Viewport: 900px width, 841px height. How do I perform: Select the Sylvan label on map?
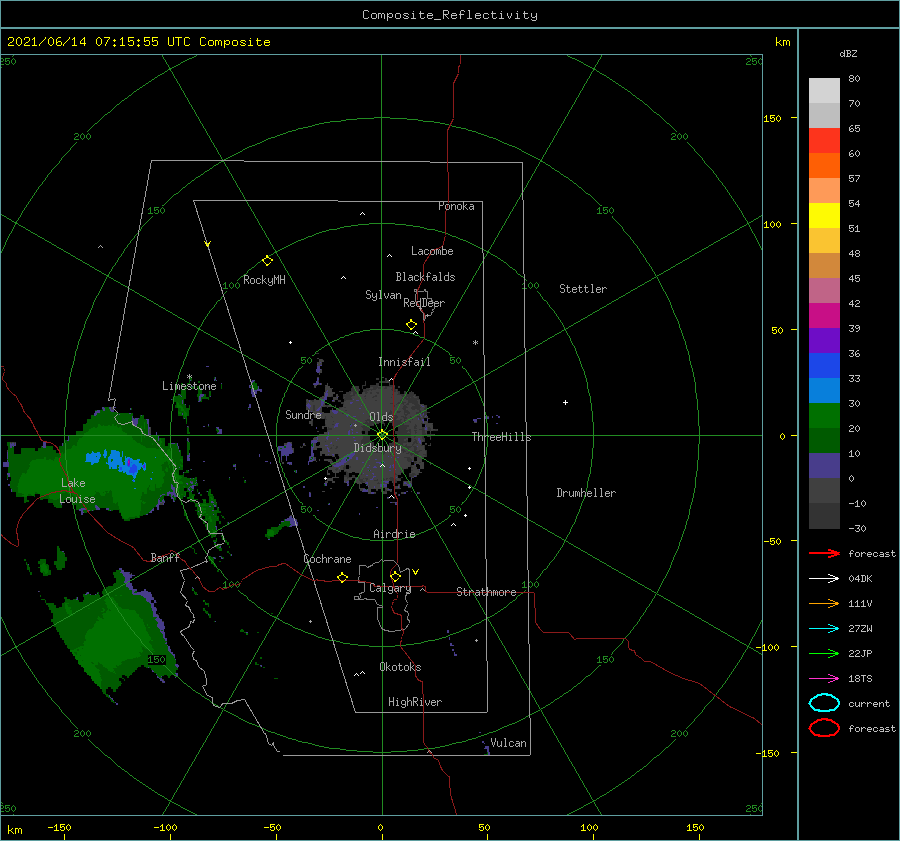pyautogui.click(x=383, y=295)
